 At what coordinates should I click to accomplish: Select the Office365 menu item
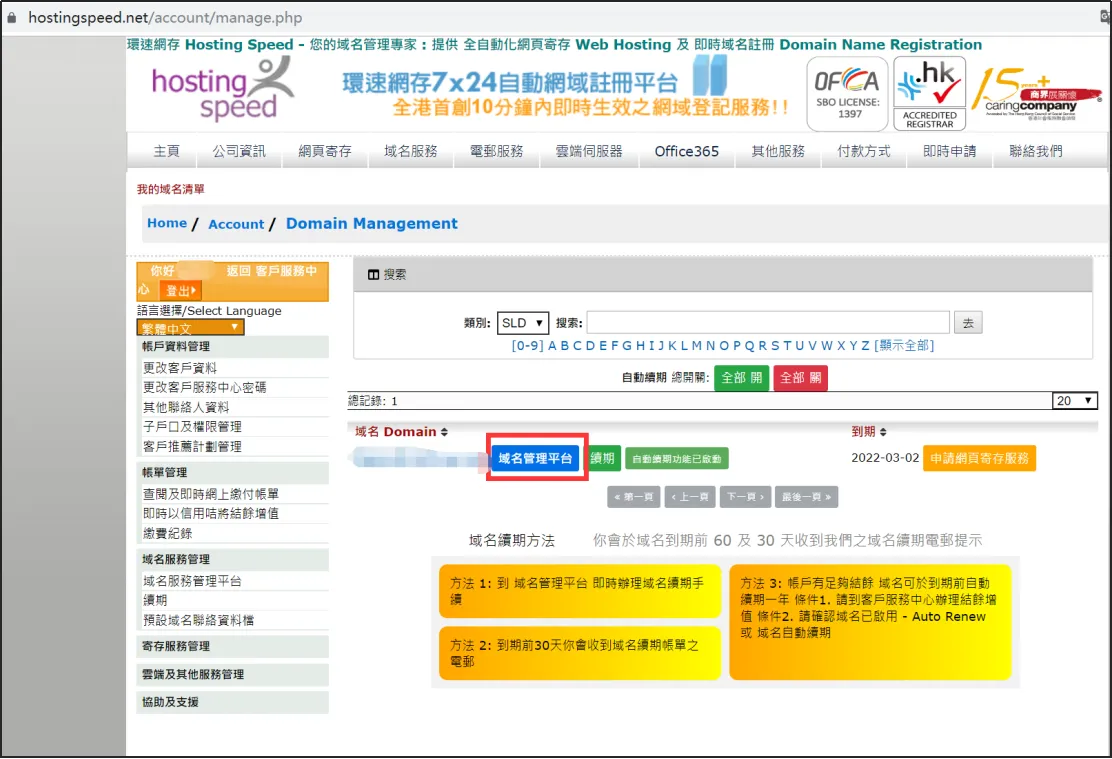click(x=685, y=151)
